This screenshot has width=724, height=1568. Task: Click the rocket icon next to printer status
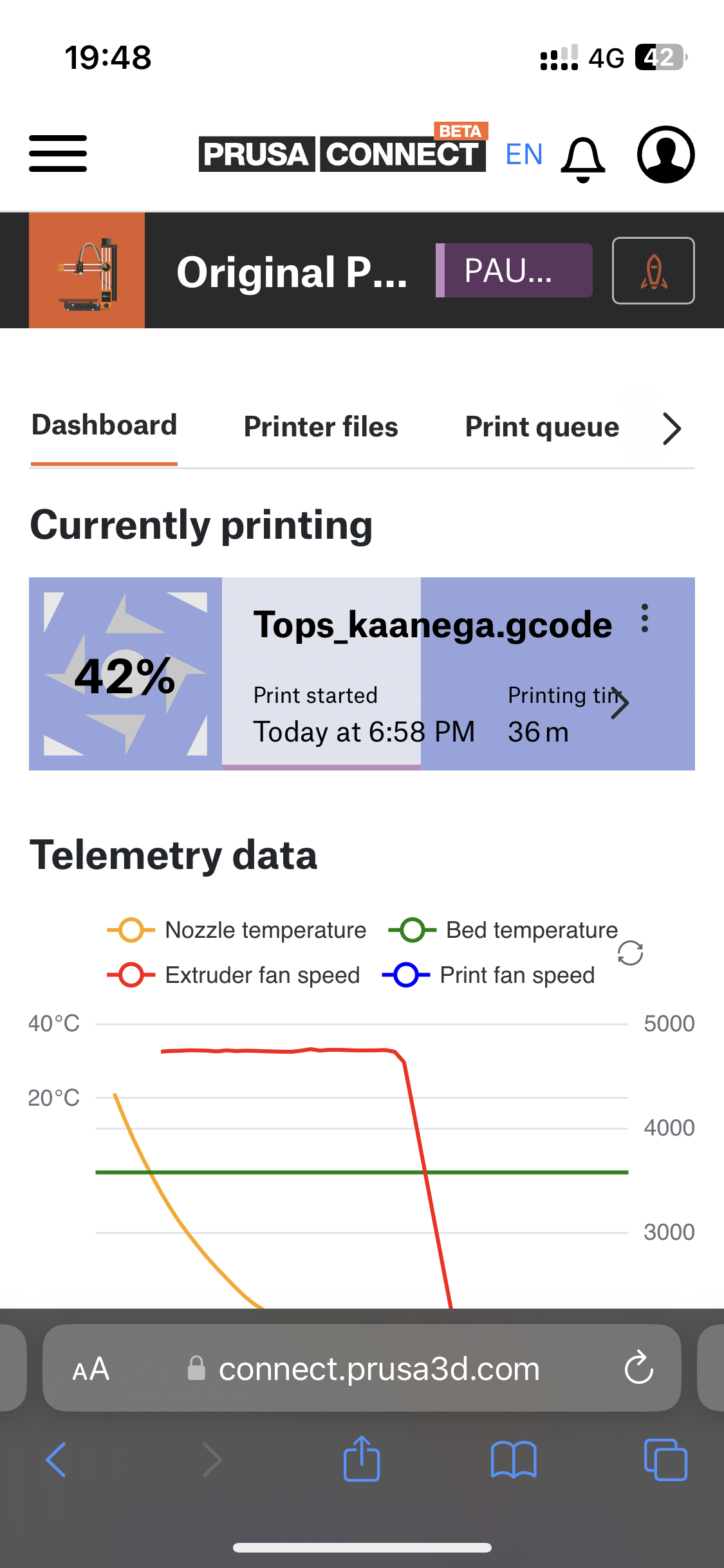(653, 270)
